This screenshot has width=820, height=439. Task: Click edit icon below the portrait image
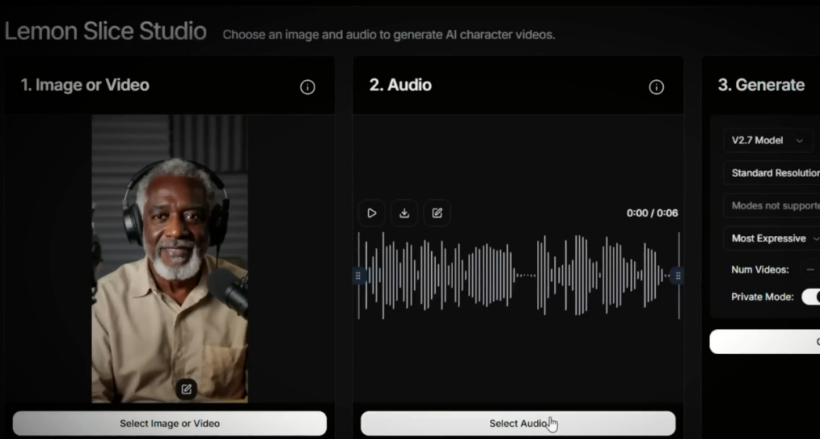(x=185, y=389)
